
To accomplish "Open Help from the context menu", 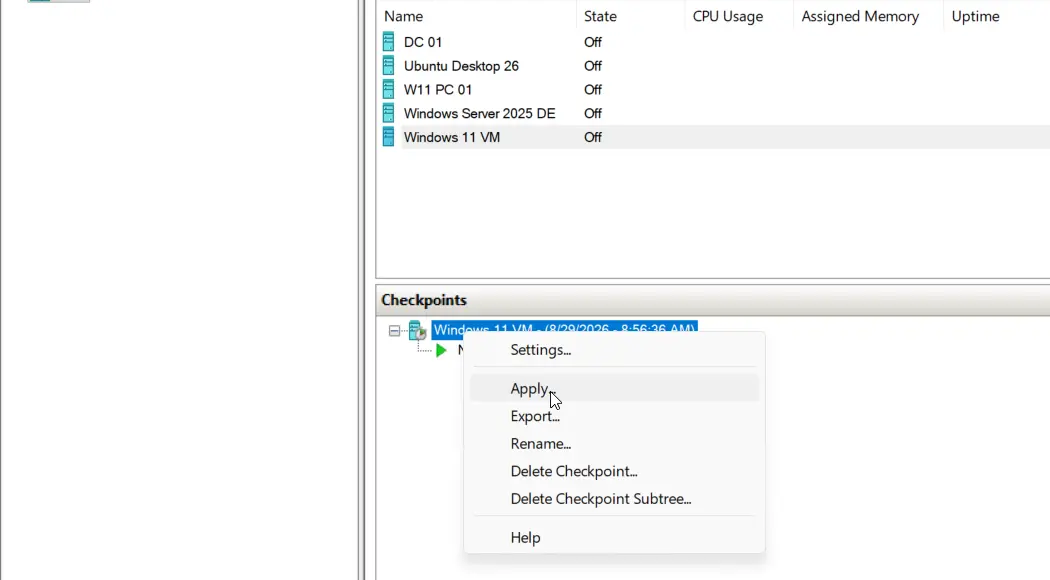I will coord(614,538).
